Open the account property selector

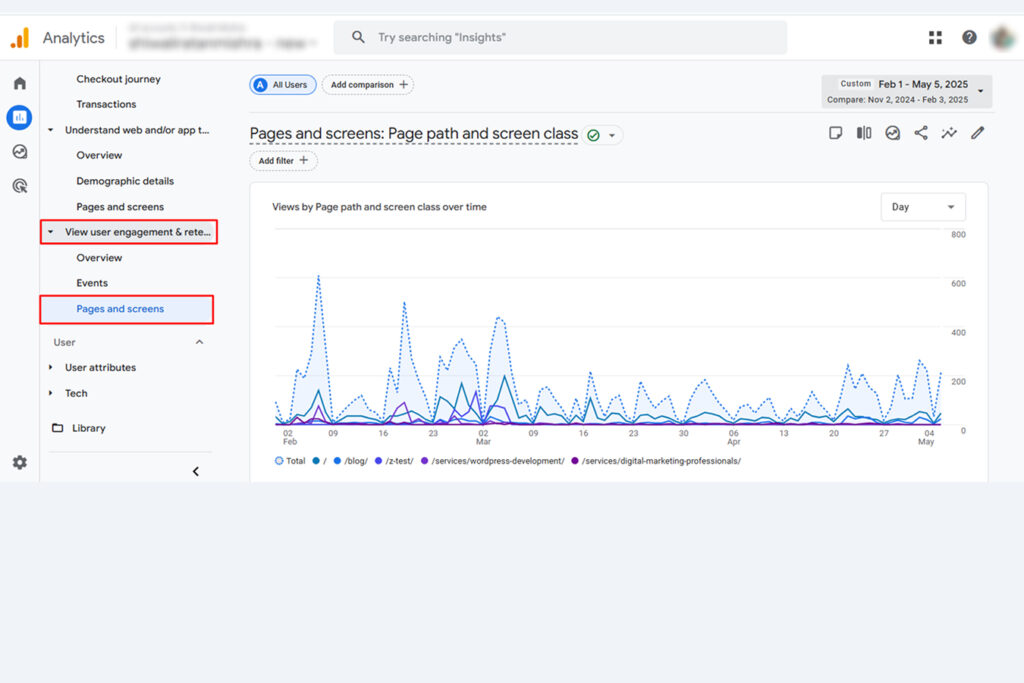pyautogui.click(x=222, y=37)
